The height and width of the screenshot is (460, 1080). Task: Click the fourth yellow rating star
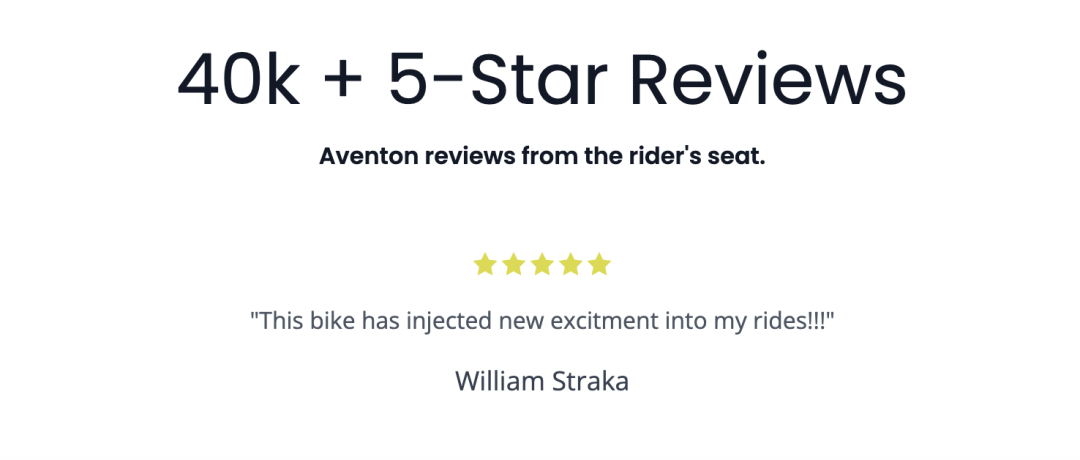pyautogui.click(x=571, y=264)
